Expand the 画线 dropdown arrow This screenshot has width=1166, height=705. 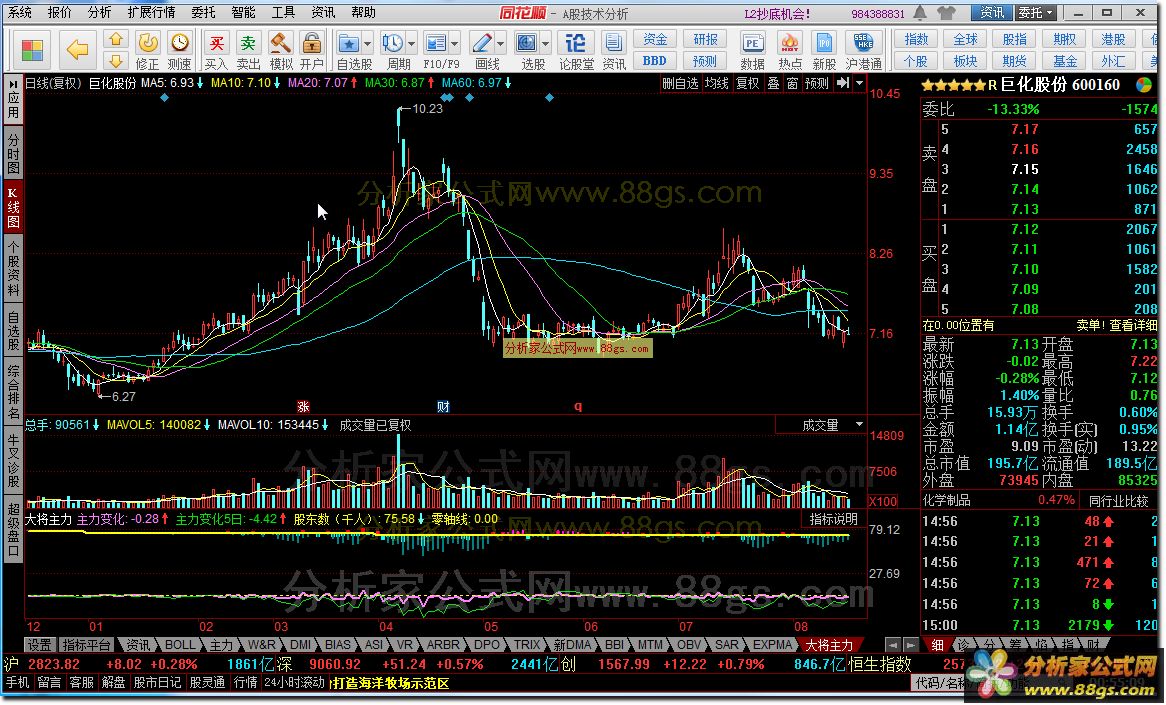(500, 44)
